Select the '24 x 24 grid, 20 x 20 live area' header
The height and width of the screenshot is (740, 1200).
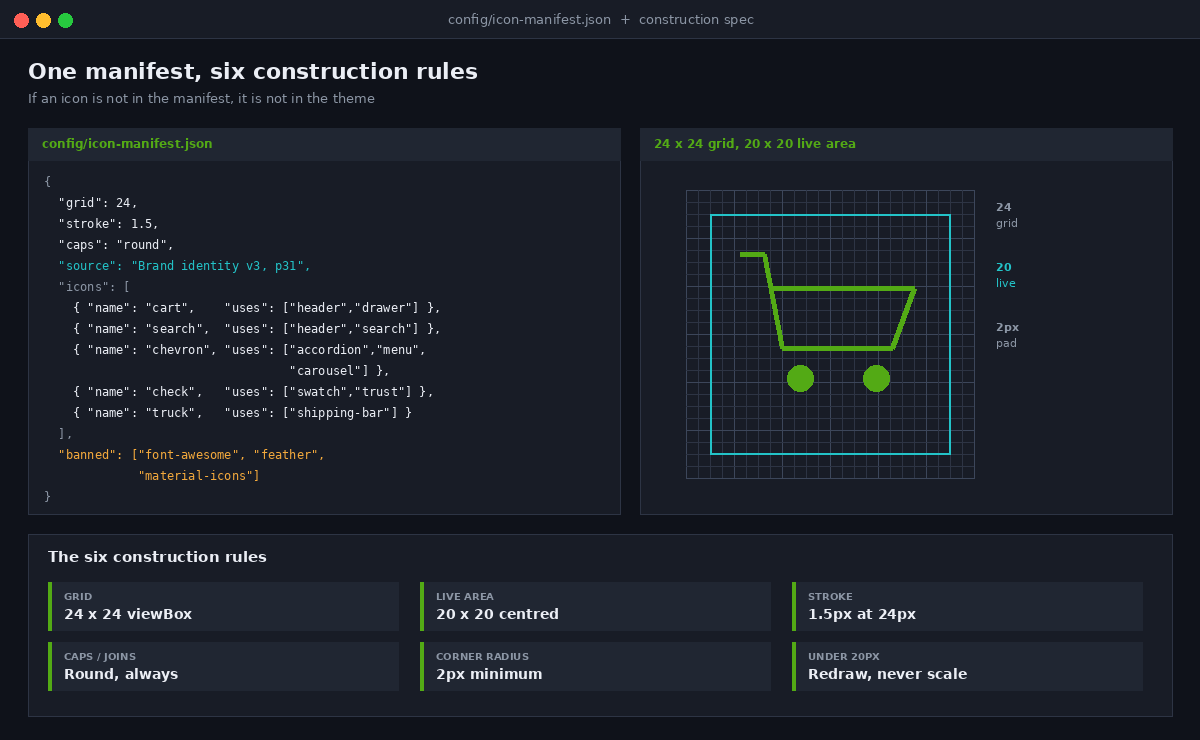[906, 144]
